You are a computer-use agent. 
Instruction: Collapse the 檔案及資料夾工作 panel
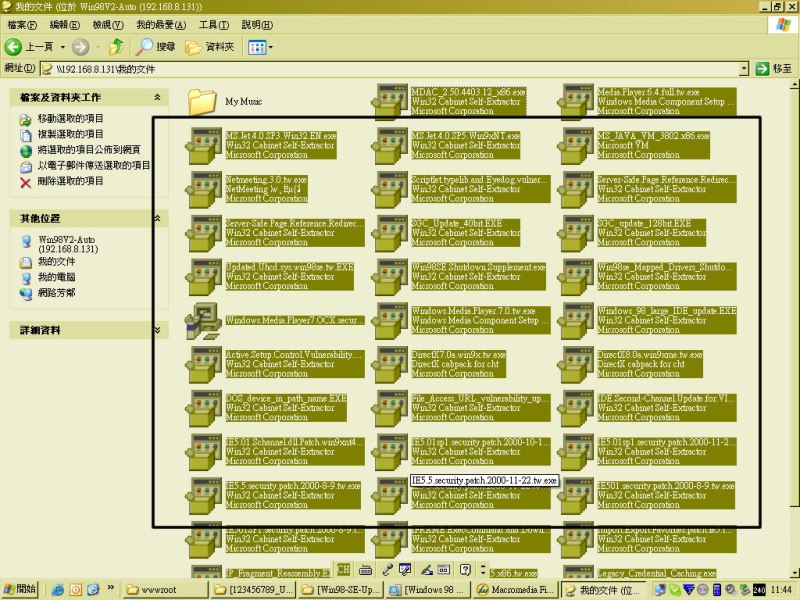pos(157,97)
